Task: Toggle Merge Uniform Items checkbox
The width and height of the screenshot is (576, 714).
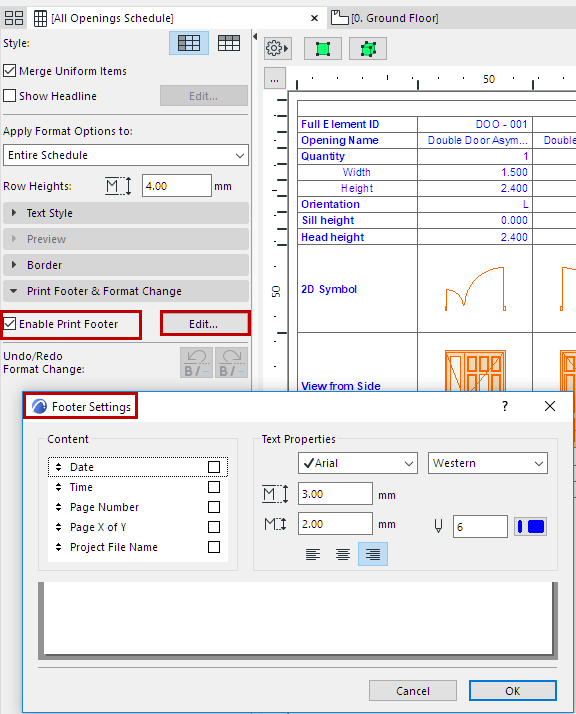Action: point(10,71)
